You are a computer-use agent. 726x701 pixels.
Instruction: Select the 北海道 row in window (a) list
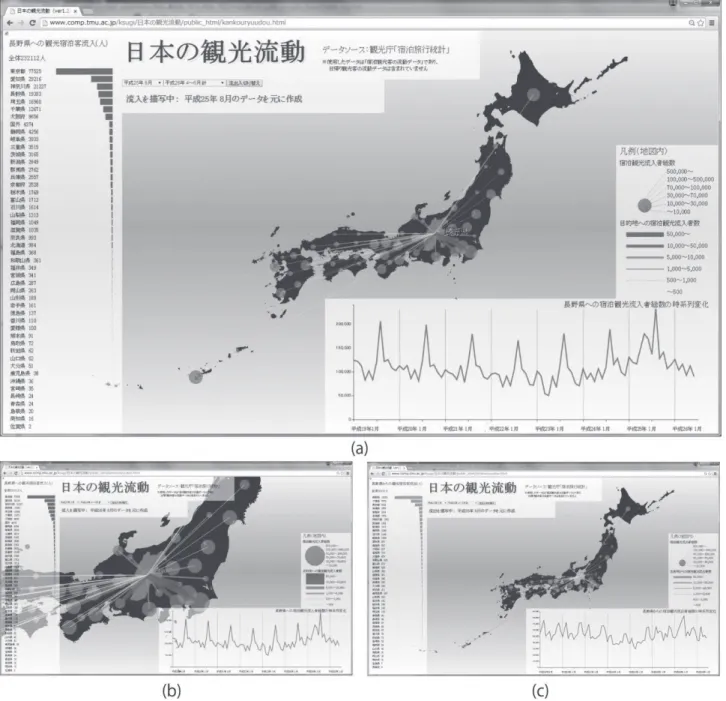pyautogui.click(x=61, y=245)
